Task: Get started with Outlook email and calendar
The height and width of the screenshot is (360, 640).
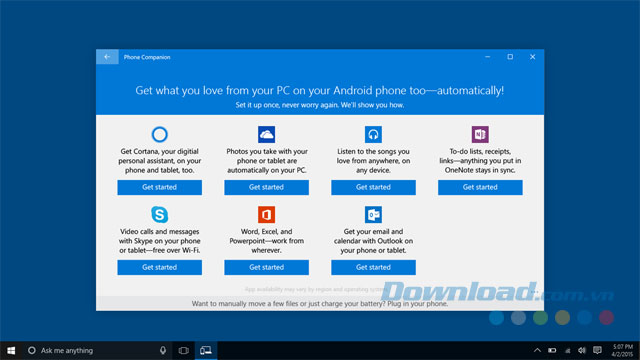Action: coord(373,267)
